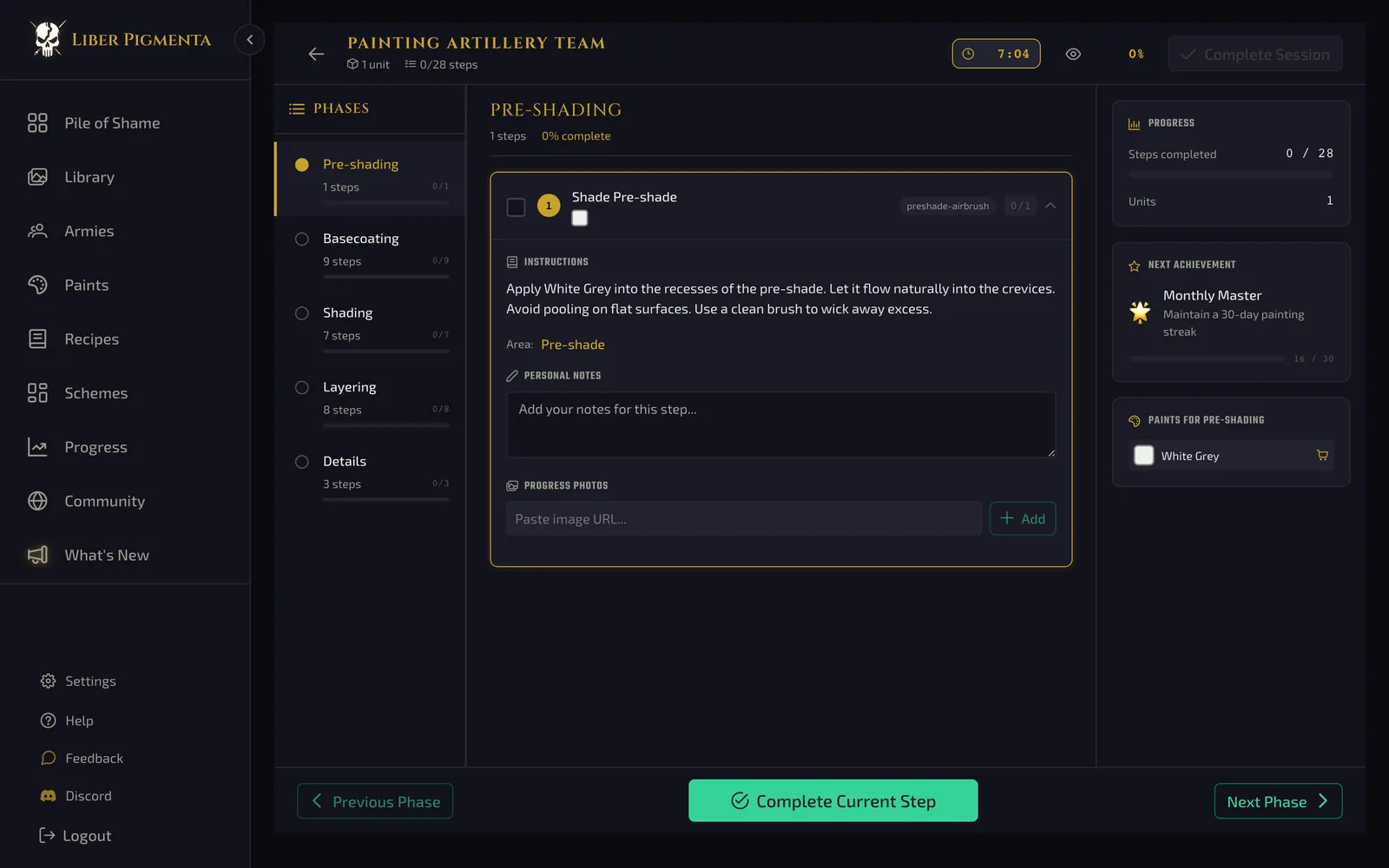The width and height of the screenshot is (1389, 868).
Task: Open the Pre-shading phase tab
Action: coord(371,179)
